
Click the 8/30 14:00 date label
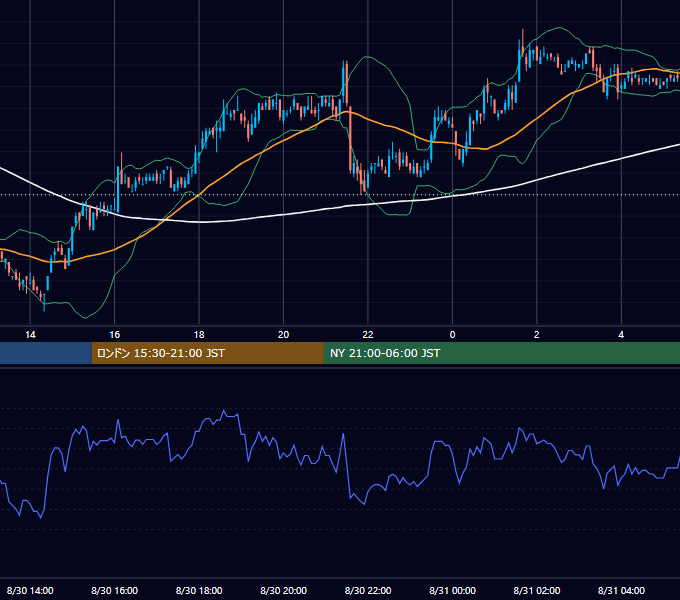(x=30, y=590)
